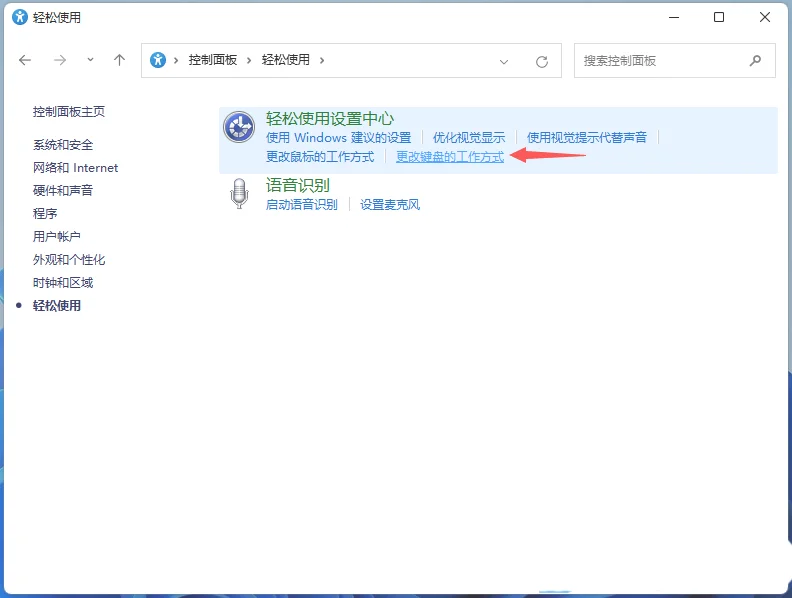Viewport: 792px width, 598px height.
Task: Expand chevron before 控制面板 breadcrumb
Action: click(176, 61)
